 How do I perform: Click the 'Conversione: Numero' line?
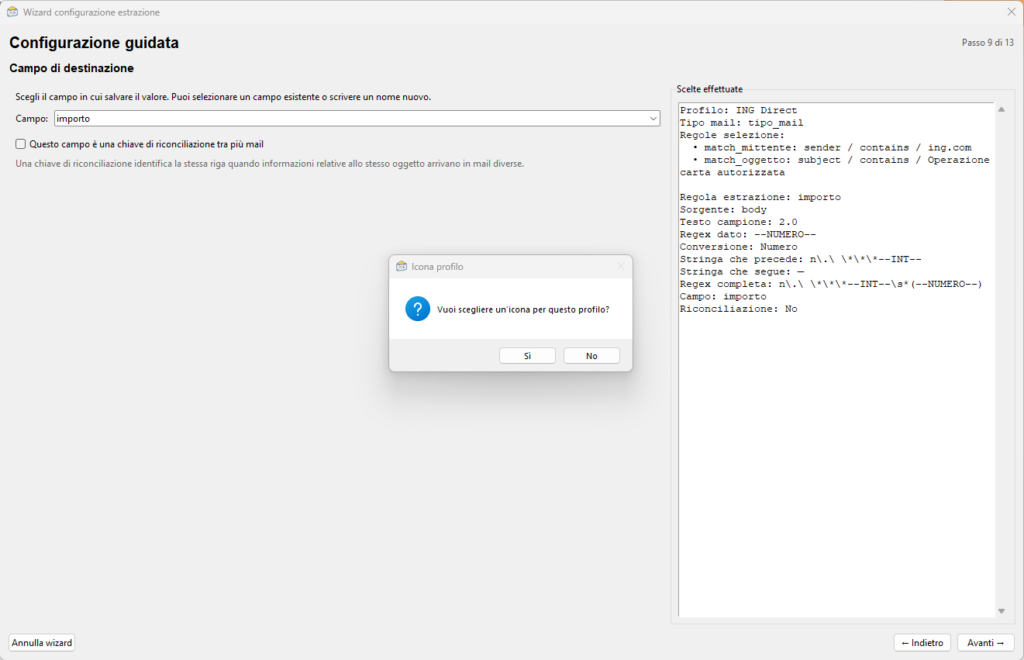738,247
